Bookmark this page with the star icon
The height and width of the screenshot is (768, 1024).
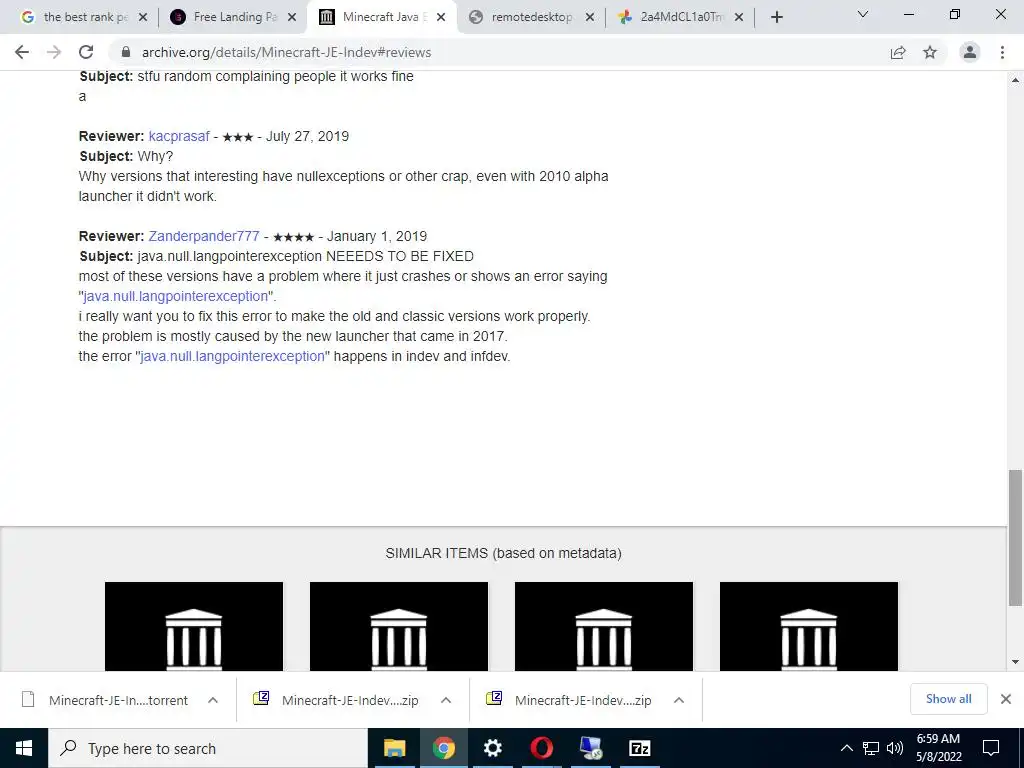coord(930,52)
